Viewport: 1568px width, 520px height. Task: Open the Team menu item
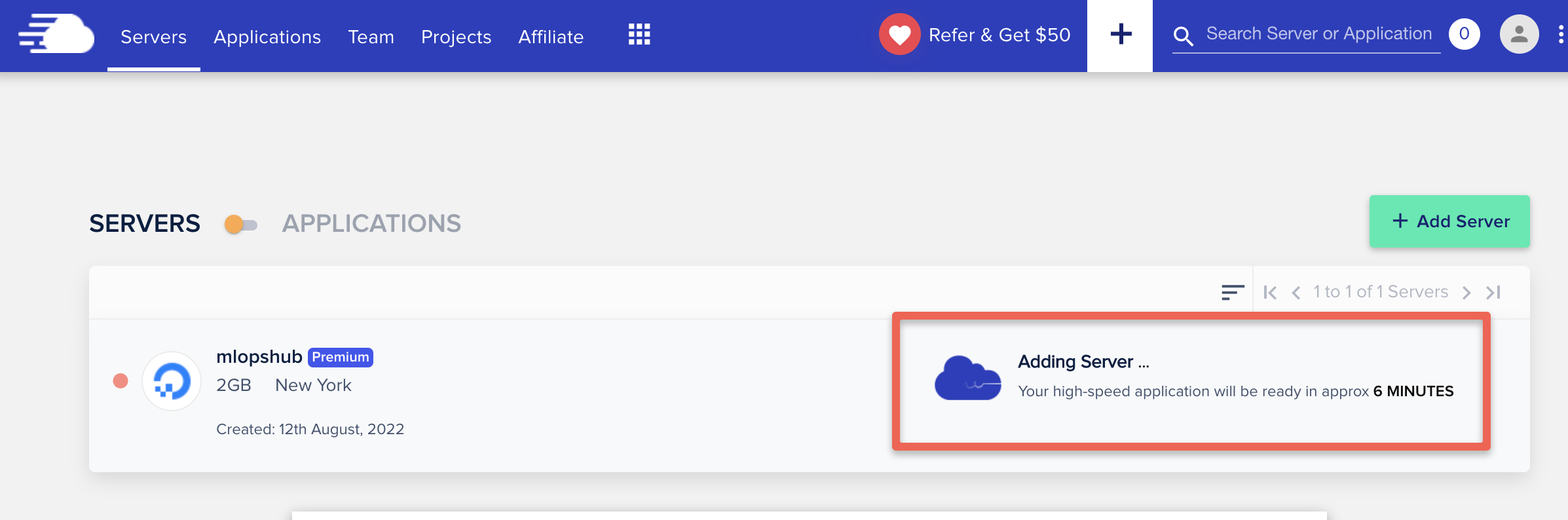tap(371, 37)
